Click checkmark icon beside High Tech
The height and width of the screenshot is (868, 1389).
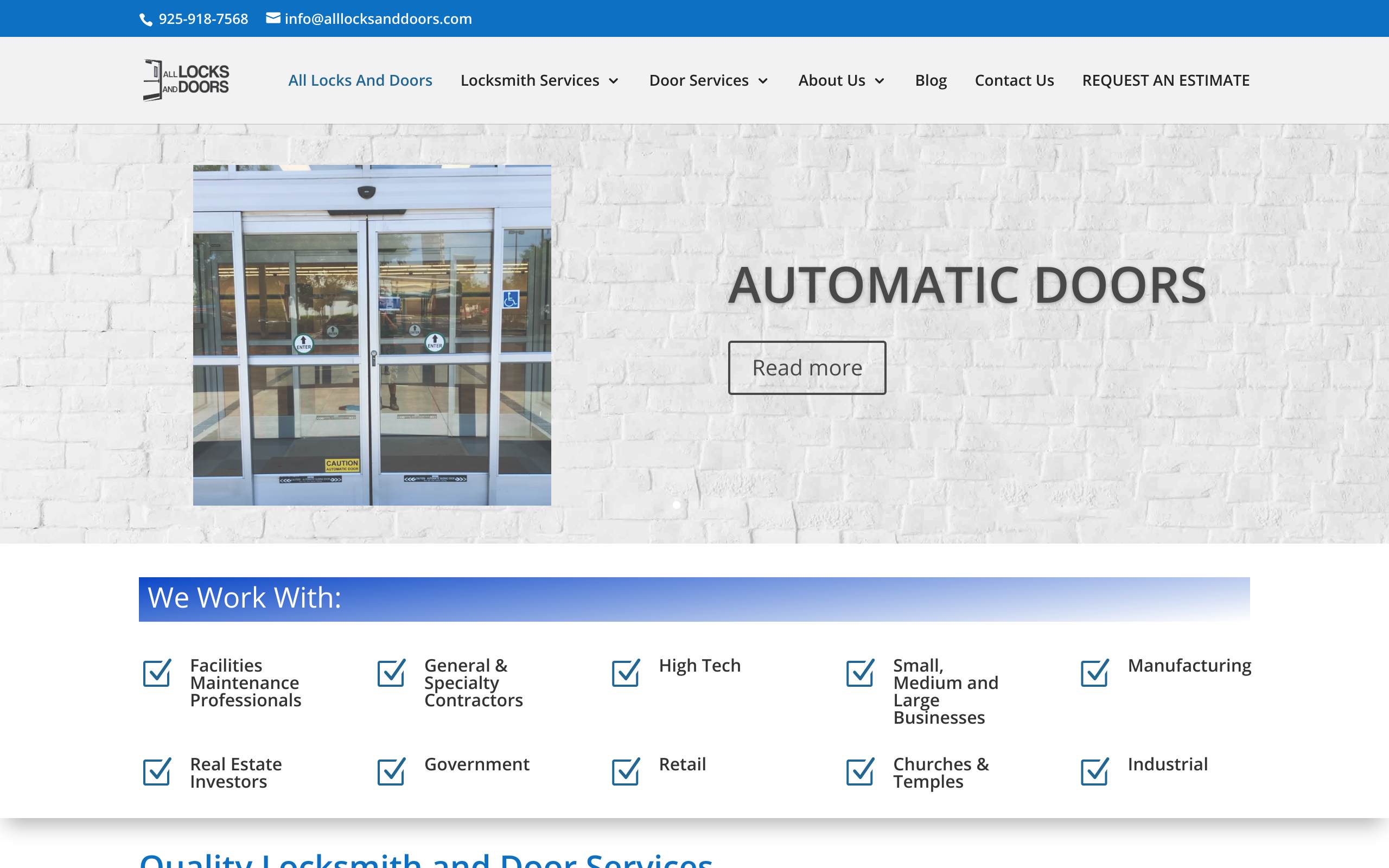pos(626,673)
